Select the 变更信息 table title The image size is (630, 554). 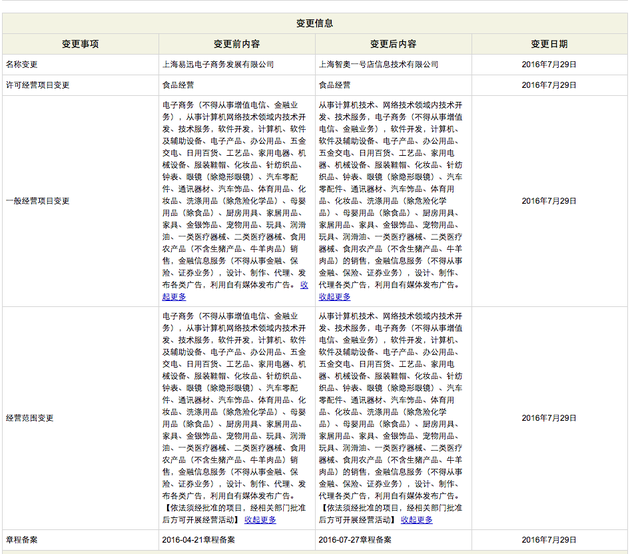pos(315,23)
